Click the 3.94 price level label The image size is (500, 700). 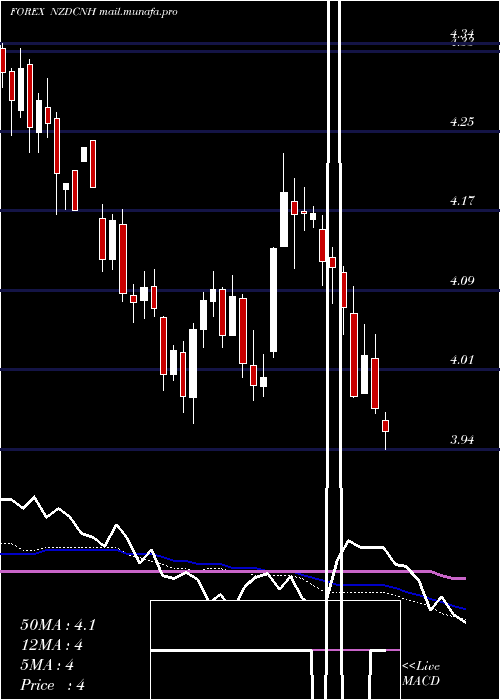tap(462, 440)
